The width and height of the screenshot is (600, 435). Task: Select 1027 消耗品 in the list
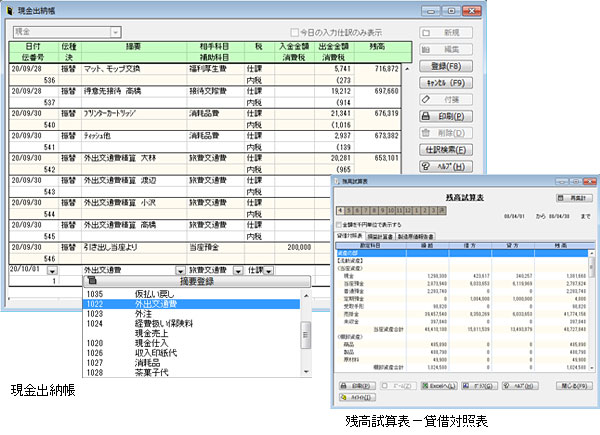point(191,363)
